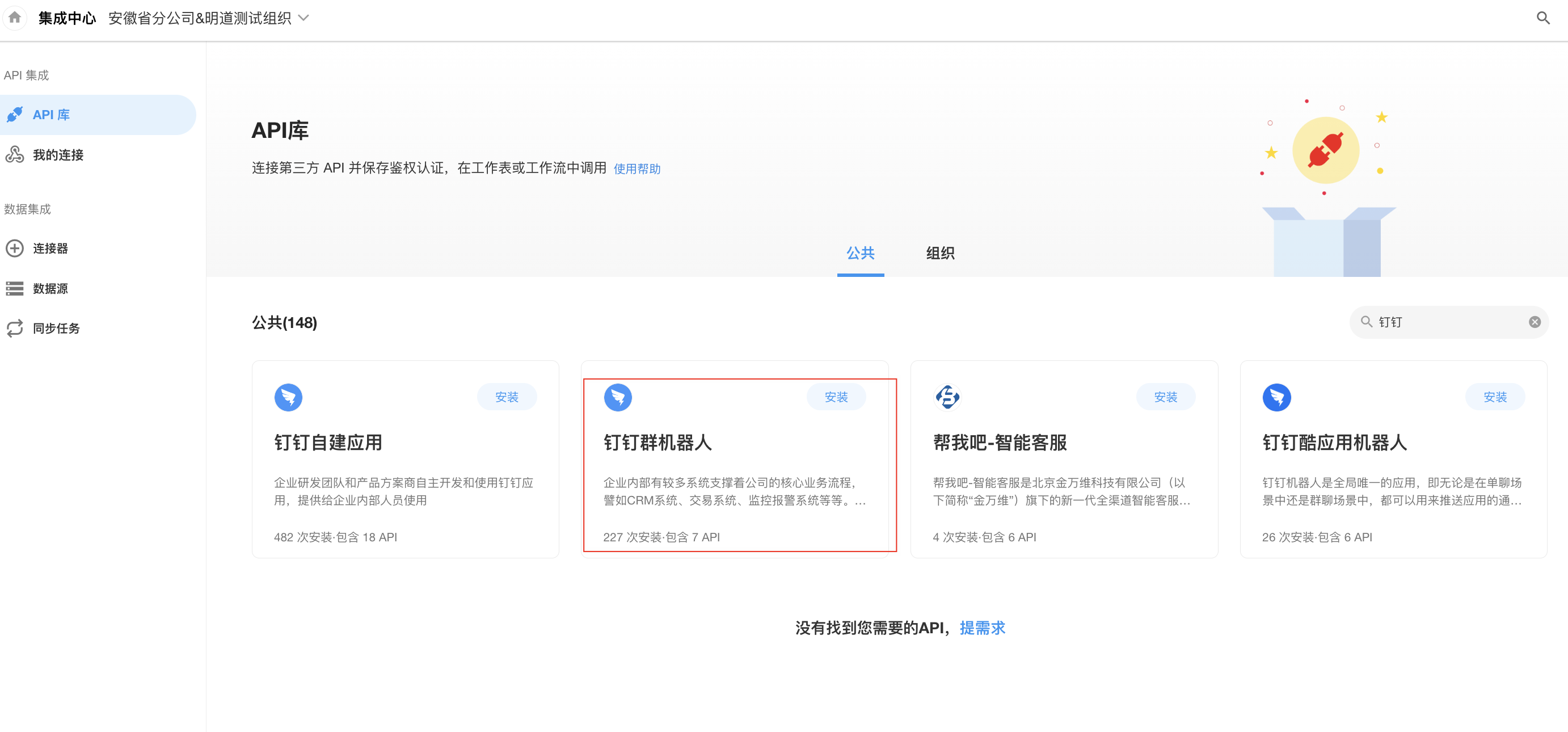Click the 钉钉自建应用 logo icon

288,397
